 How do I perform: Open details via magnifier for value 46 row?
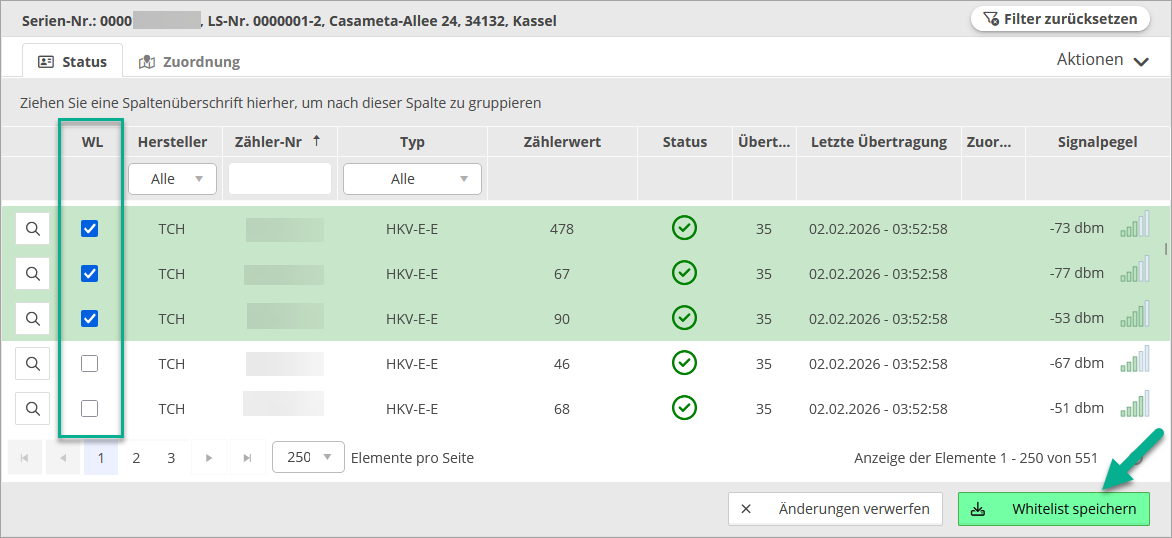click(x=33, y=364)
